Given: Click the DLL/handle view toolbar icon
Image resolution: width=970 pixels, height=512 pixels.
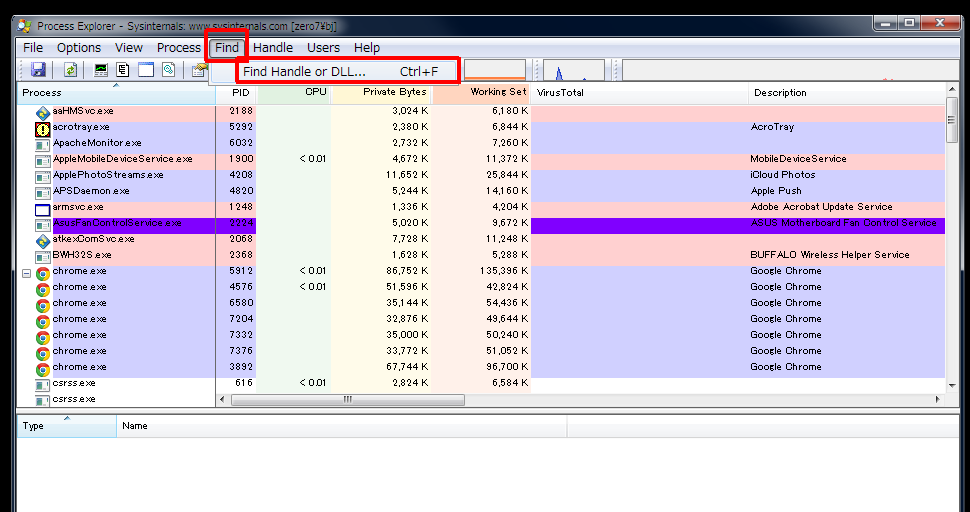Looking at the screenshot, I should click(x=168, y=70).
